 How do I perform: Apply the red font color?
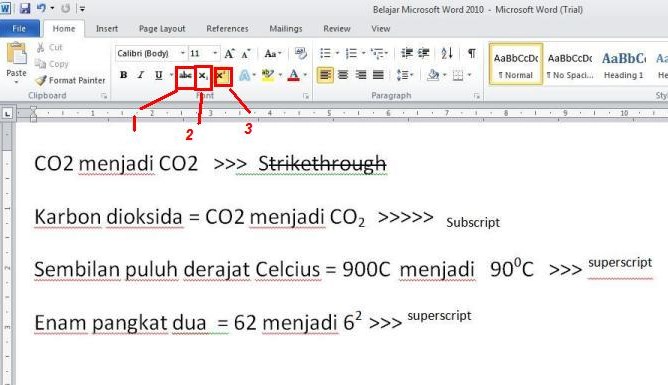pyautogui.click(x=294, y=75)
